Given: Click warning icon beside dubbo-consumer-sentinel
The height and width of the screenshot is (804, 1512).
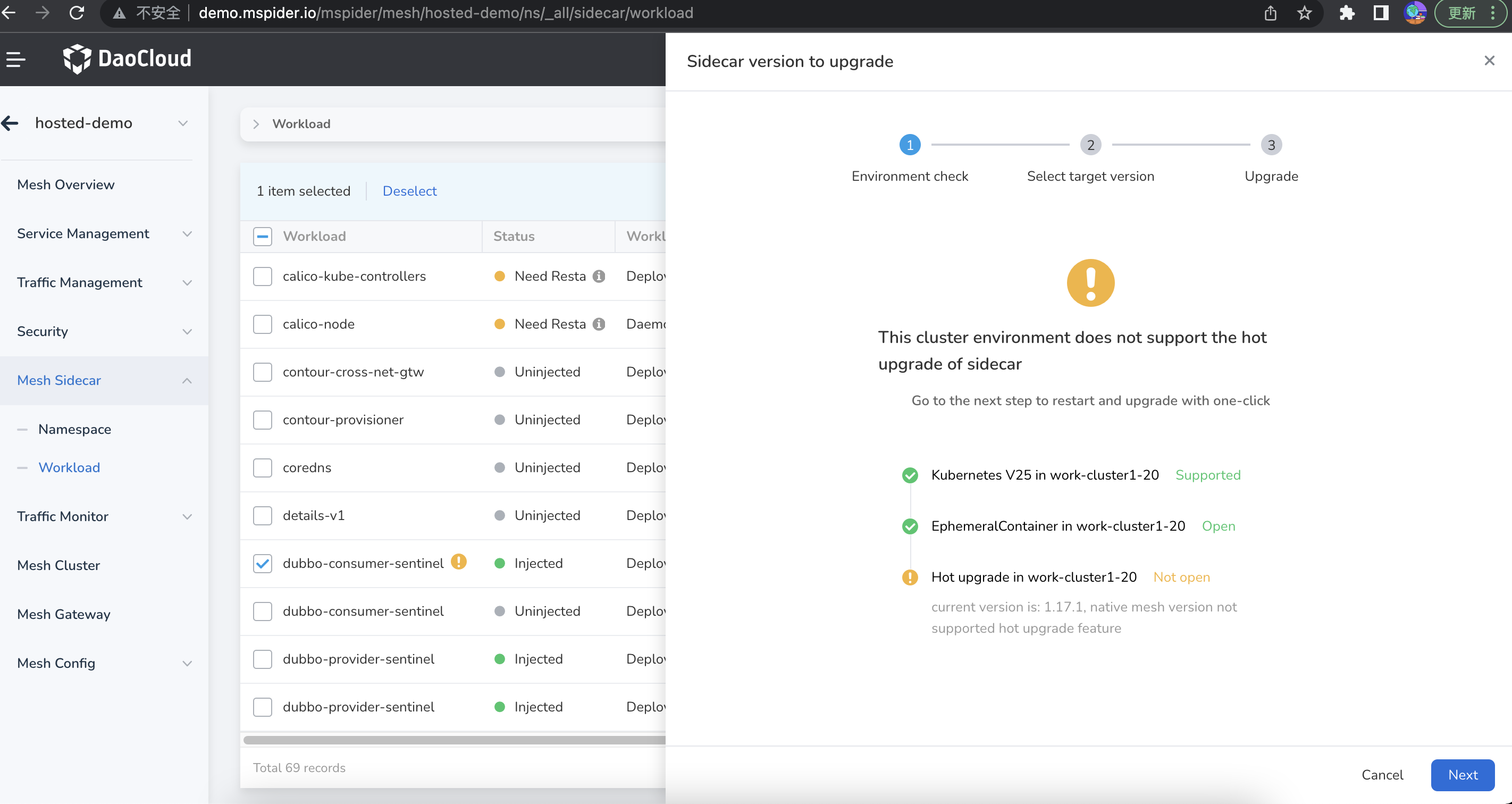Looking at the screenshot, I should [x=458, y=562].
